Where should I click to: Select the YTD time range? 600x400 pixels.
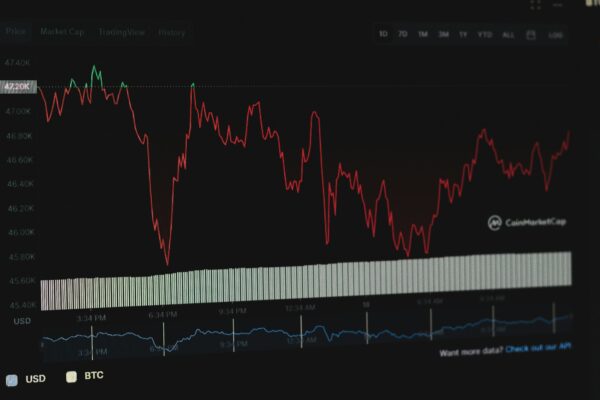coord(484,35)
